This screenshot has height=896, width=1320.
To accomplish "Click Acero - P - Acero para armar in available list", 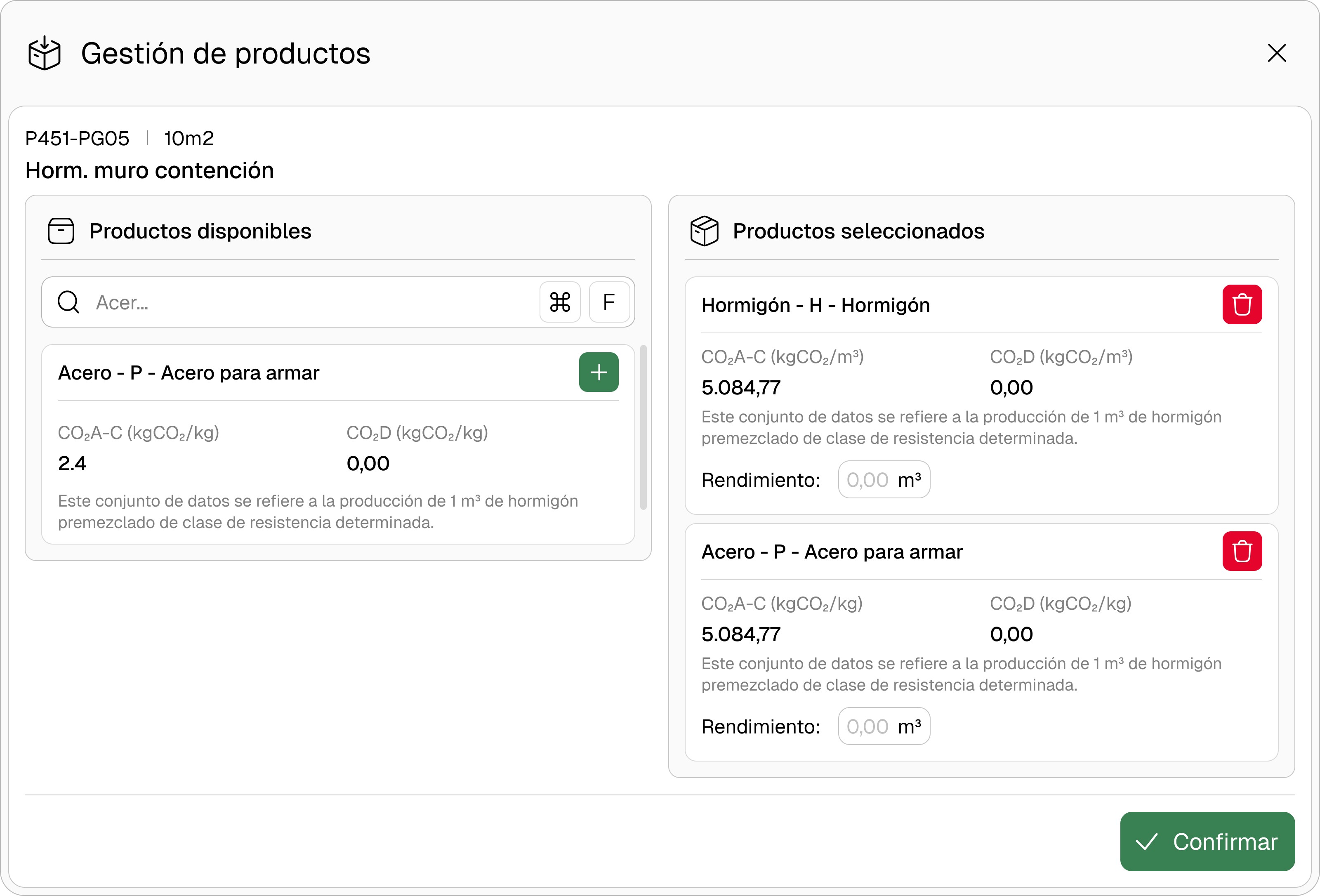I will [x=189, y=373].
